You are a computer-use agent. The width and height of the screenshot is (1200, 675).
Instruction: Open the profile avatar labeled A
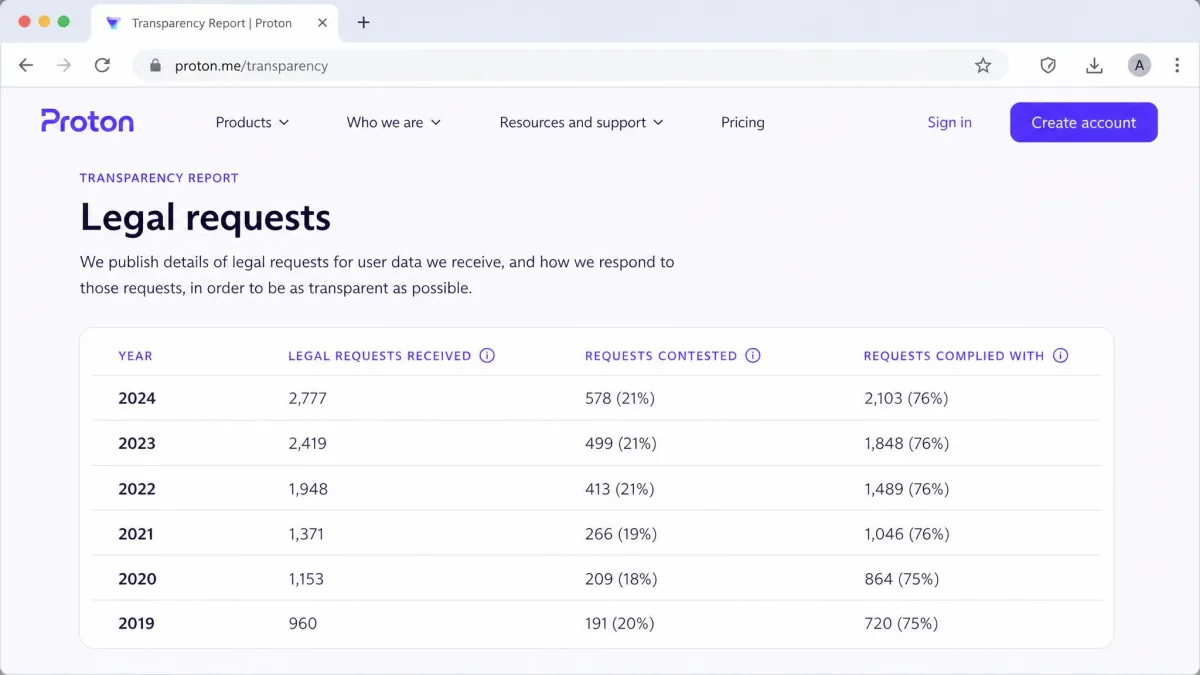1139,65
